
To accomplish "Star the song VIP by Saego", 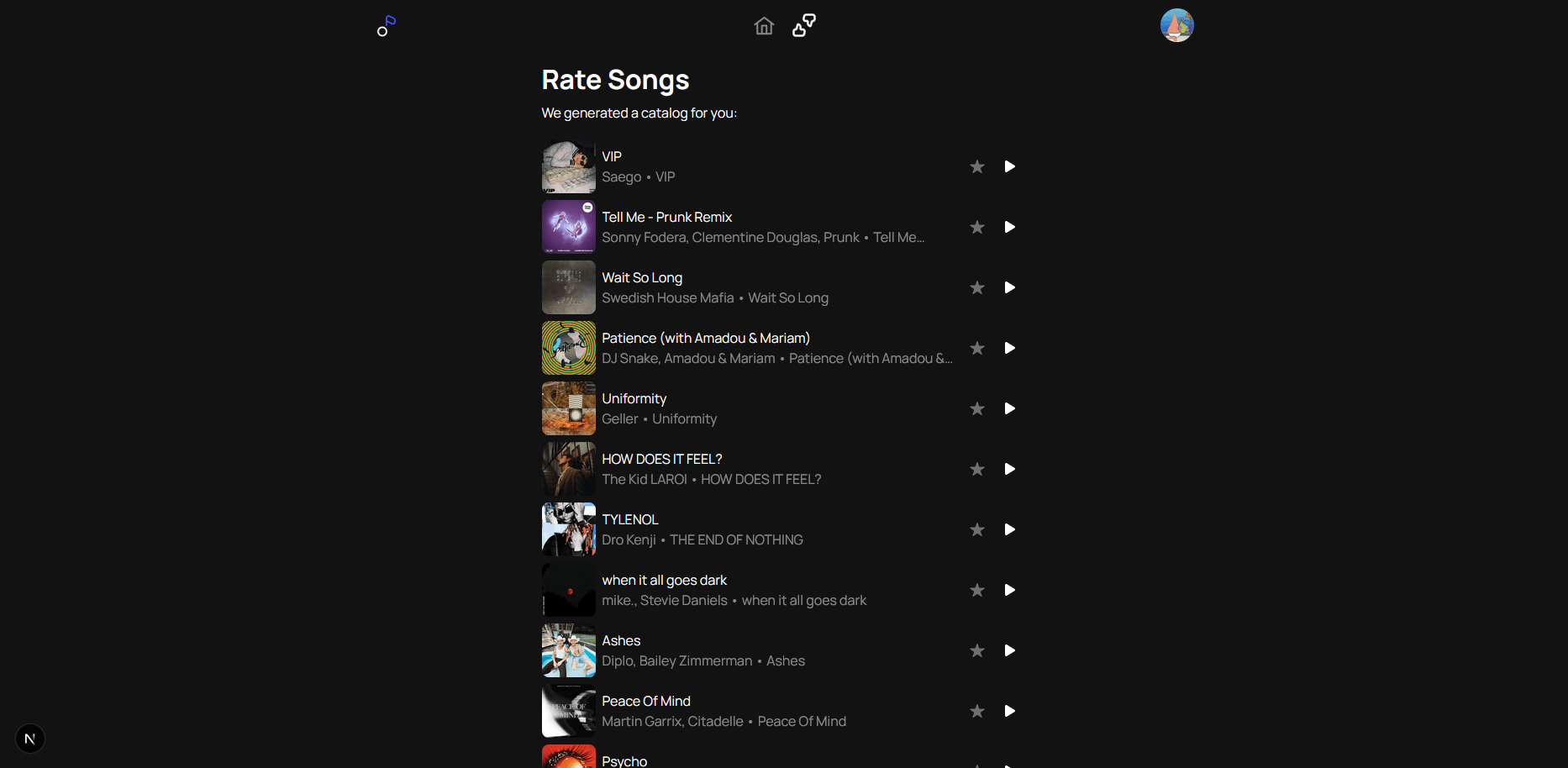I will pyautogui.click(x=977, y=166).
